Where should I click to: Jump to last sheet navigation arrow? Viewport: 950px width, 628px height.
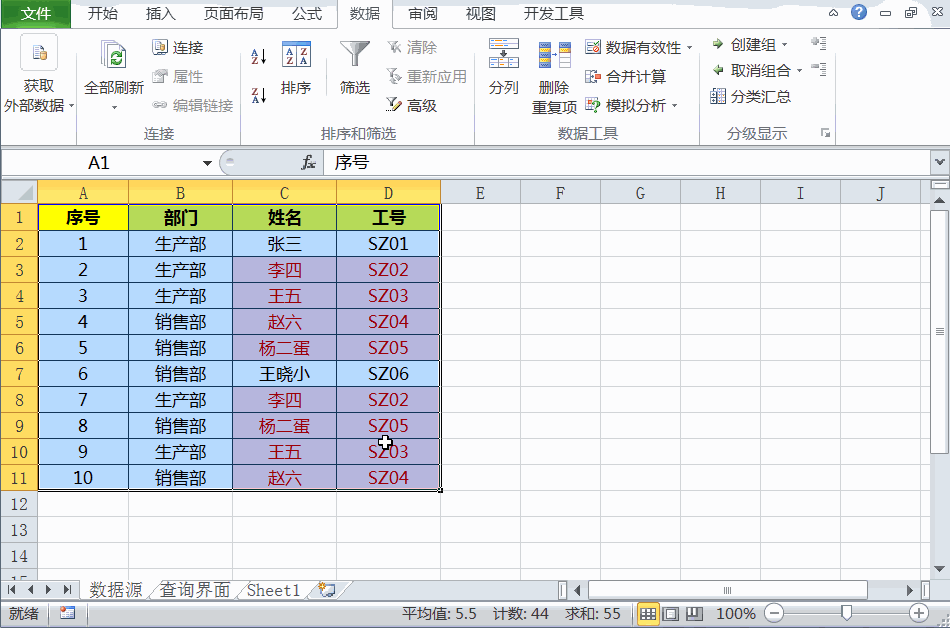(67, 590)
